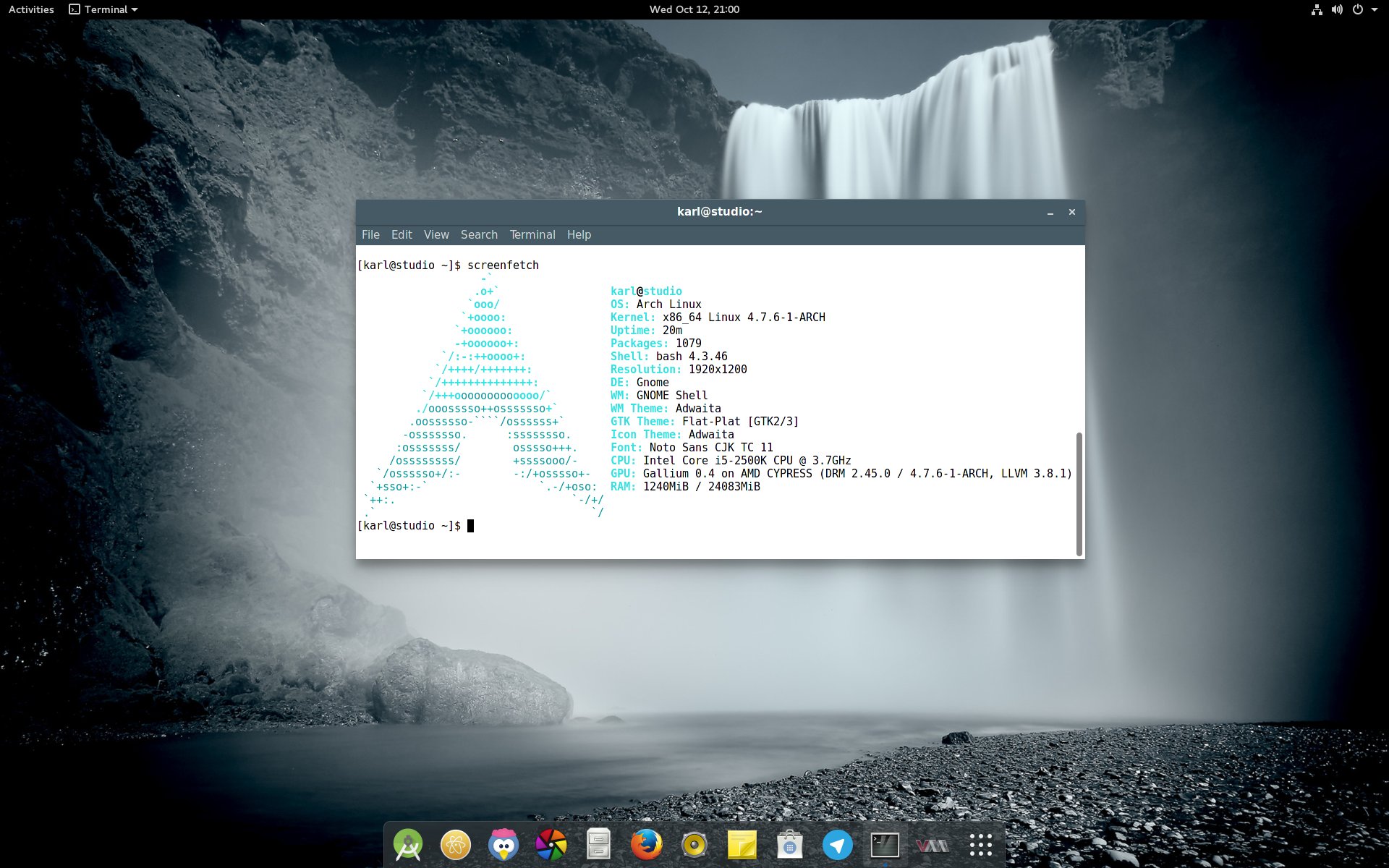
Task: Open the Search menu in terminal
Action: pos(479,234)
